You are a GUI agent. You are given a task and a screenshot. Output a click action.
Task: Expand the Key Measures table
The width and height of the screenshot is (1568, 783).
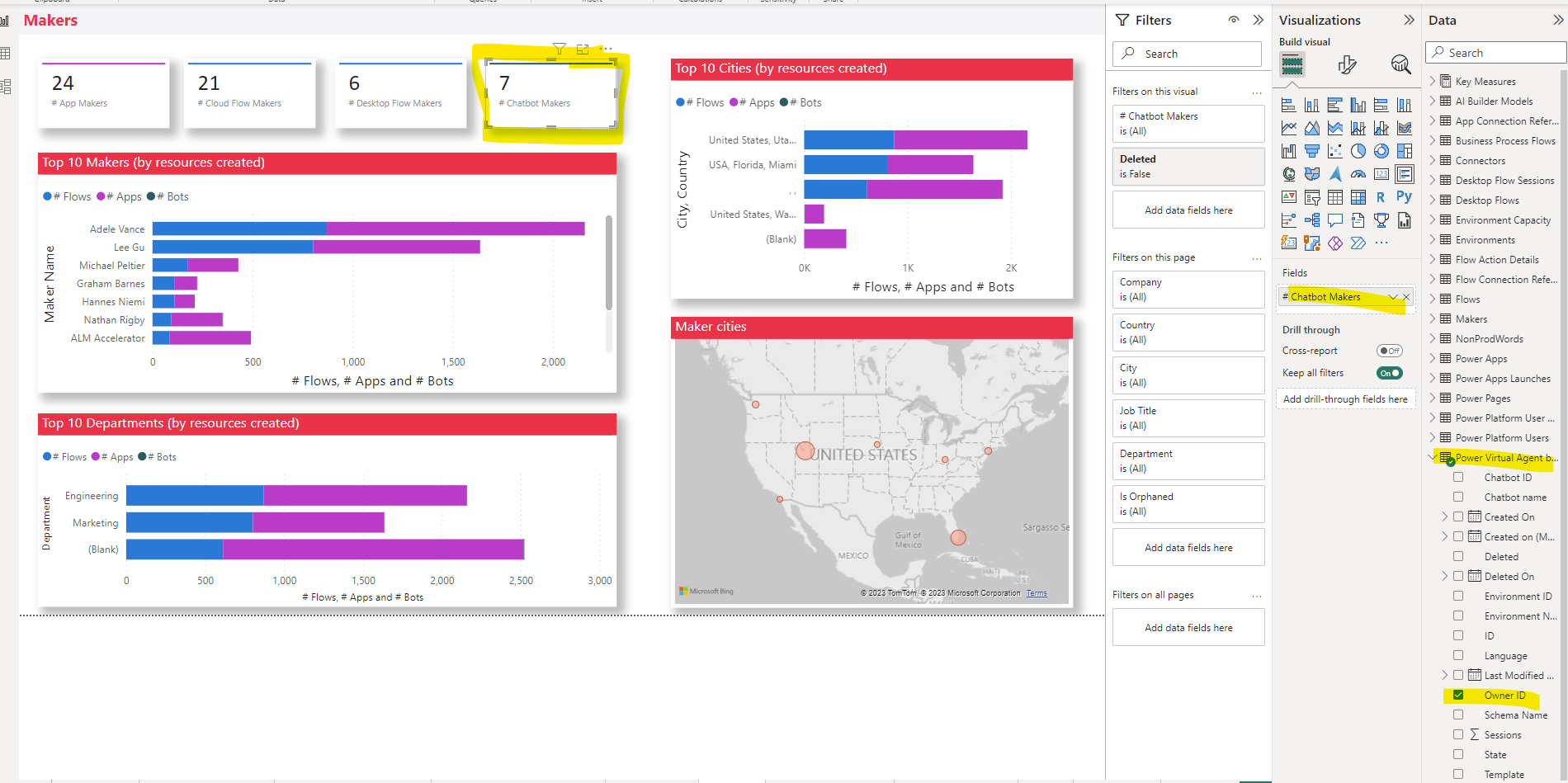(1434, 81)
